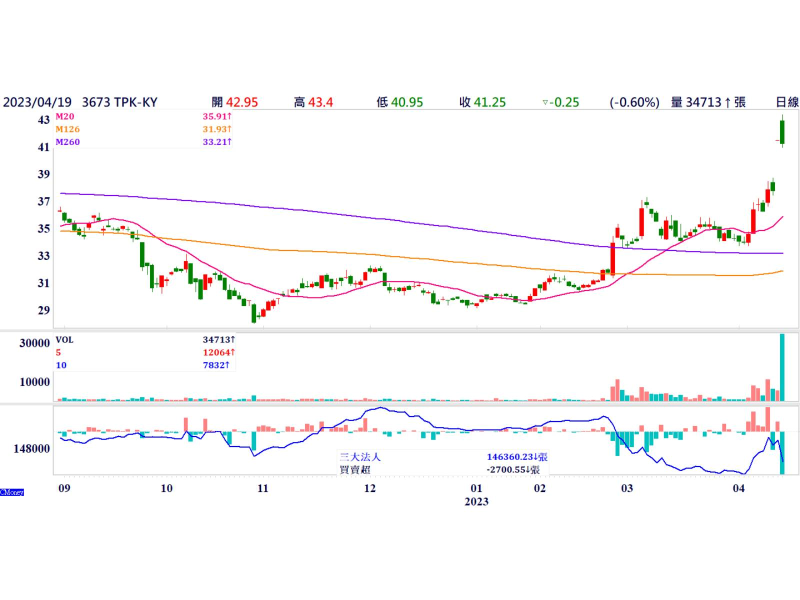Click the CMoney logo in bottom-left corner
Viewport: 800px width, 600px height.
pos(11,491)
